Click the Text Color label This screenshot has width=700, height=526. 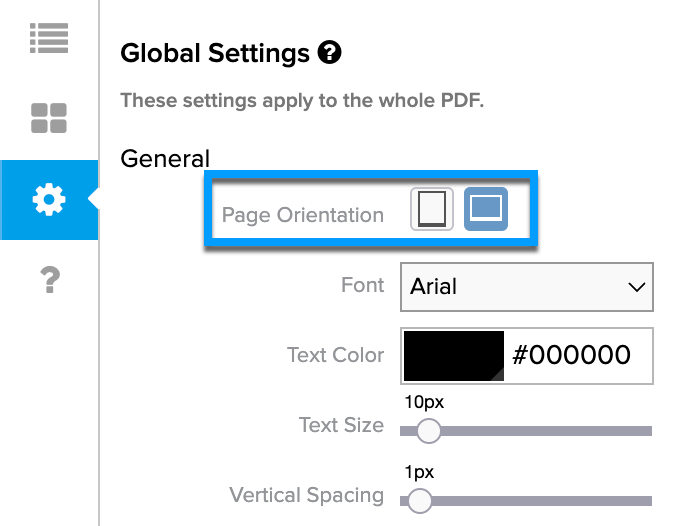[x=335, y=355]
